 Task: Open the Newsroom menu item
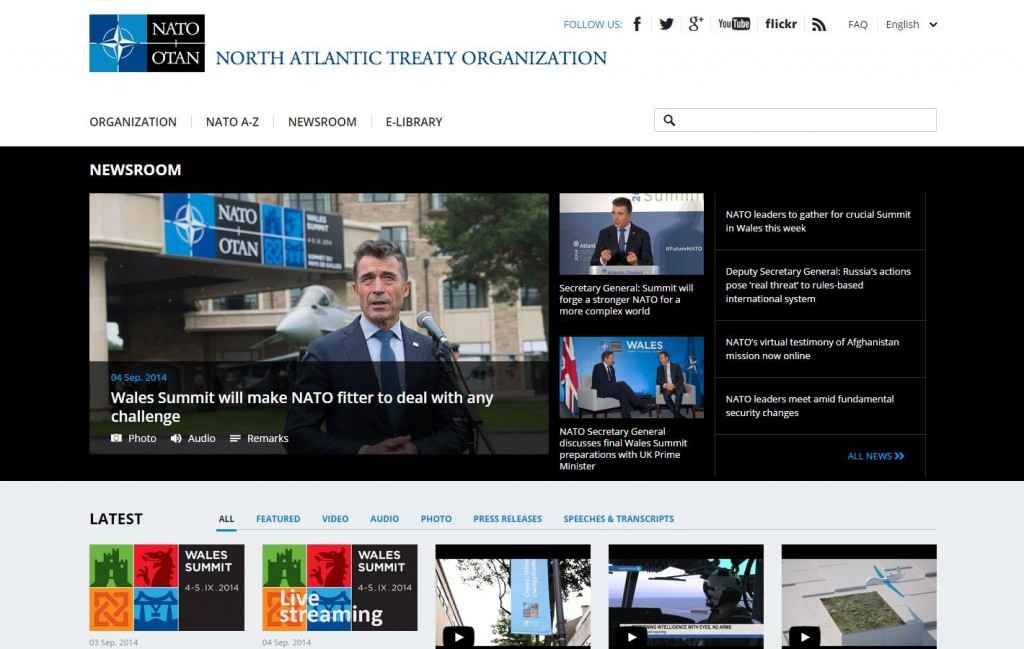coord(323,122)
